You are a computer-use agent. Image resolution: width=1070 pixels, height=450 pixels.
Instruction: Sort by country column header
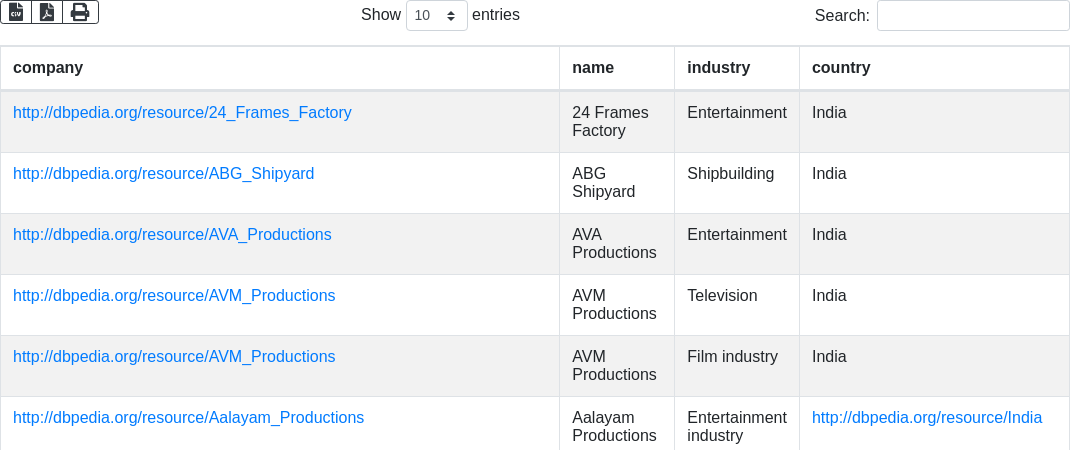pos(841,68)
